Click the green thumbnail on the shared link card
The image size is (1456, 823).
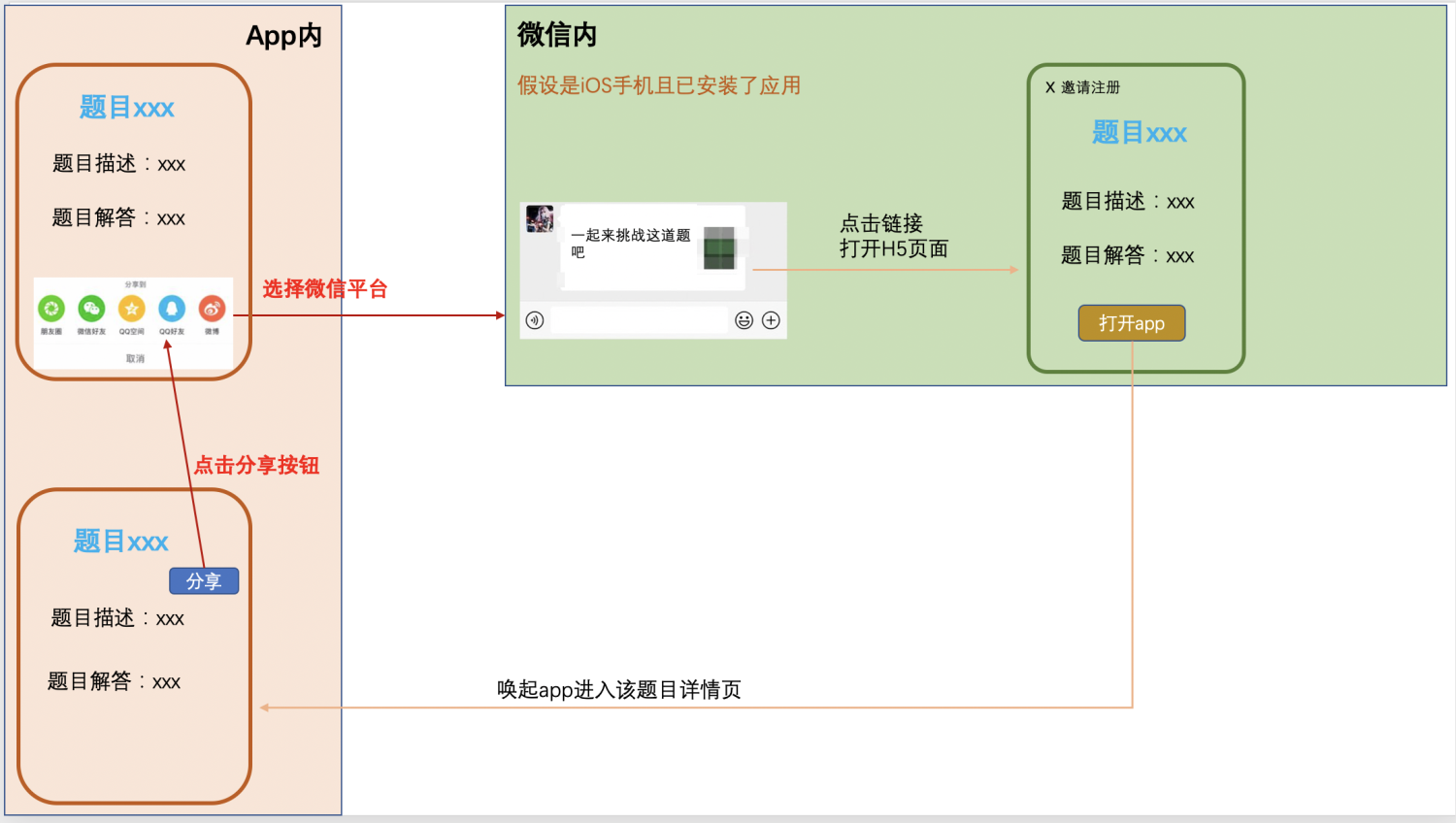click(x=719, y=247)
